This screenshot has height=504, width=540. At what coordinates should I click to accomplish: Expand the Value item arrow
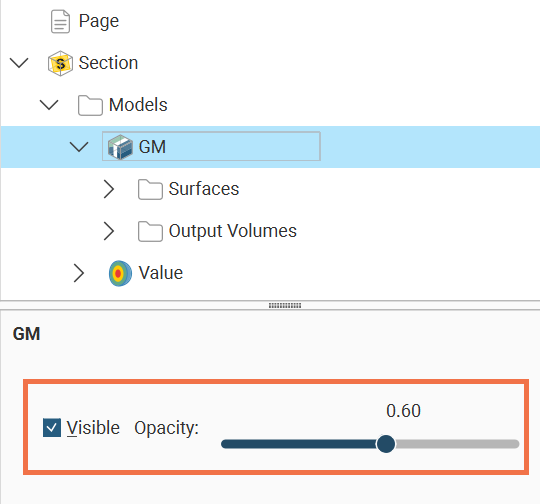(79, 273)
